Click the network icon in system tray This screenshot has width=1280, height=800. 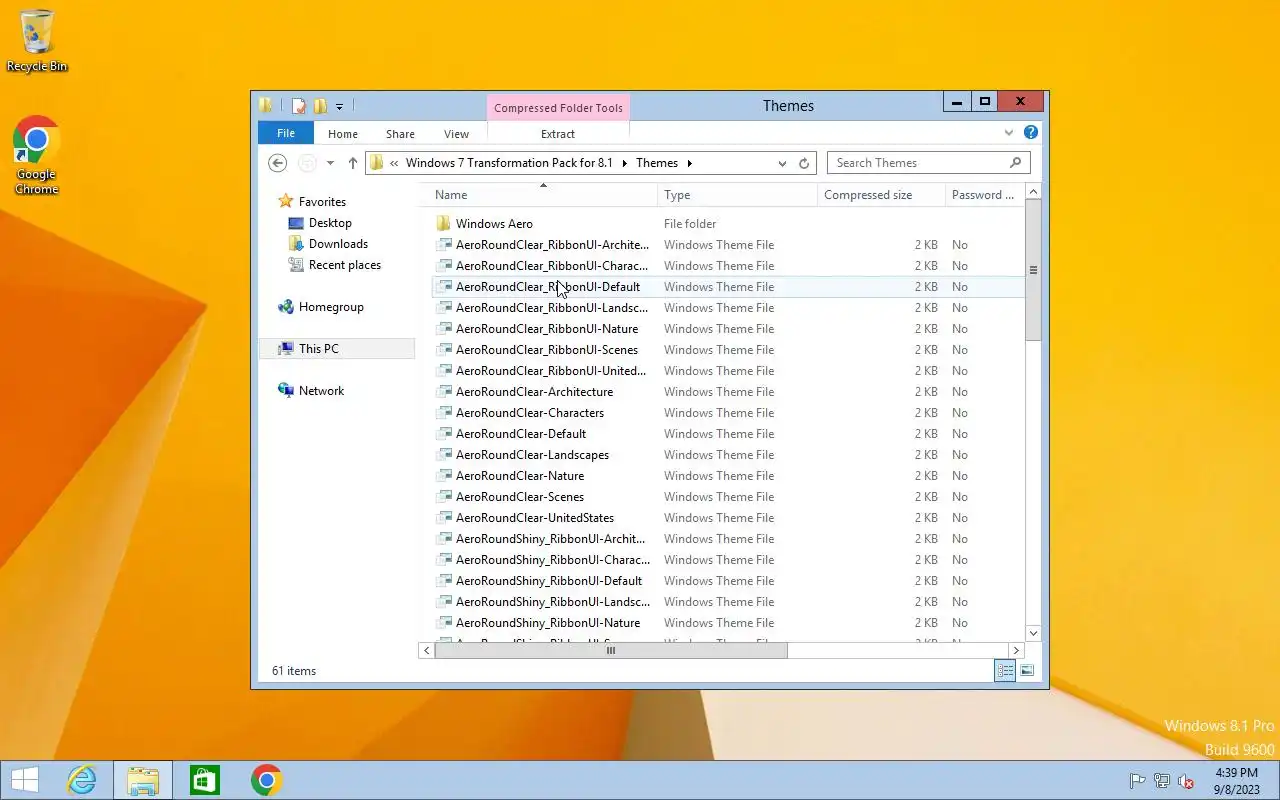click(1162, 781)
